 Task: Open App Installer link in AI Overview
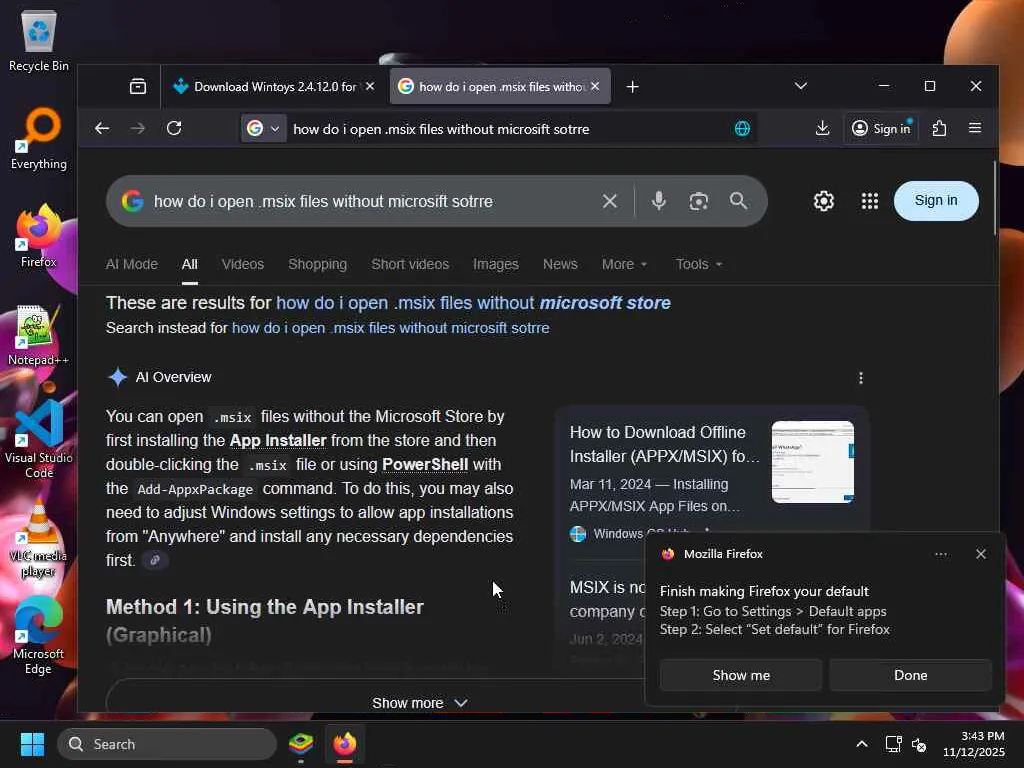[278, 440]
